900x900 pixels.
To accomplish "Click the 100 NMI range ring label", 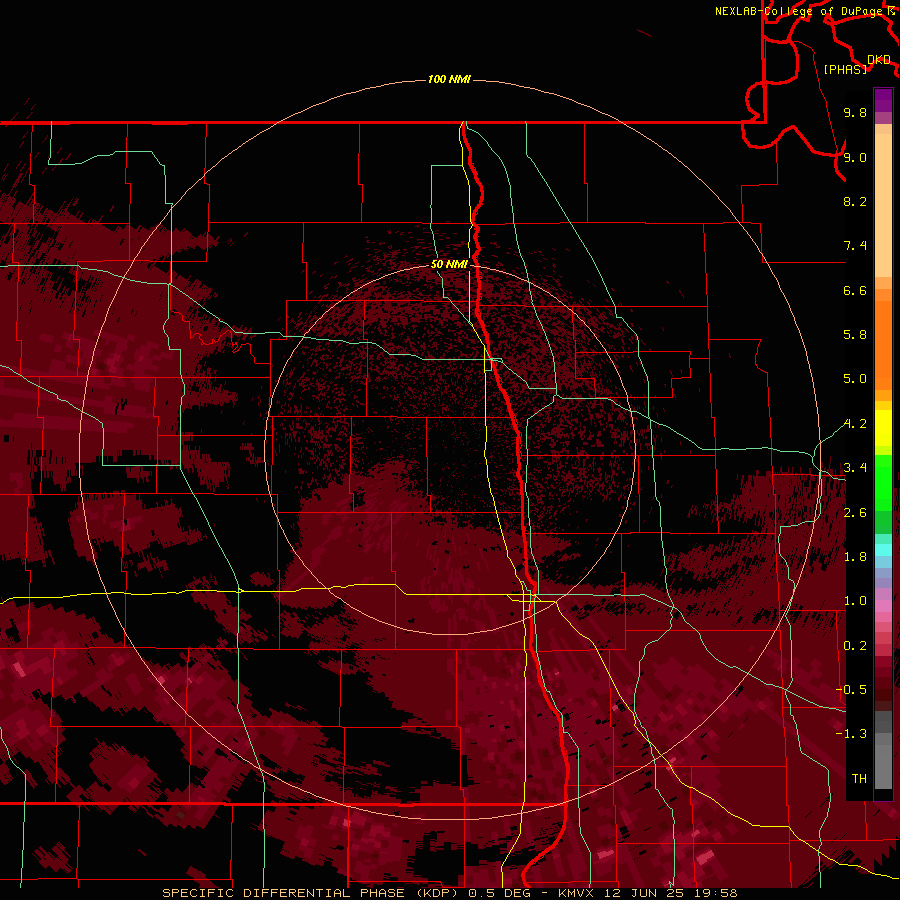I will tap(449, 79).
